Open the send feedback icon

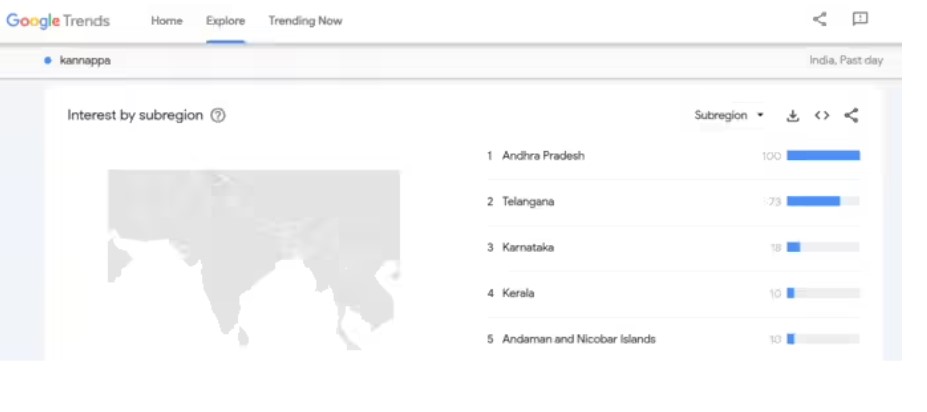tap(859, 19)
